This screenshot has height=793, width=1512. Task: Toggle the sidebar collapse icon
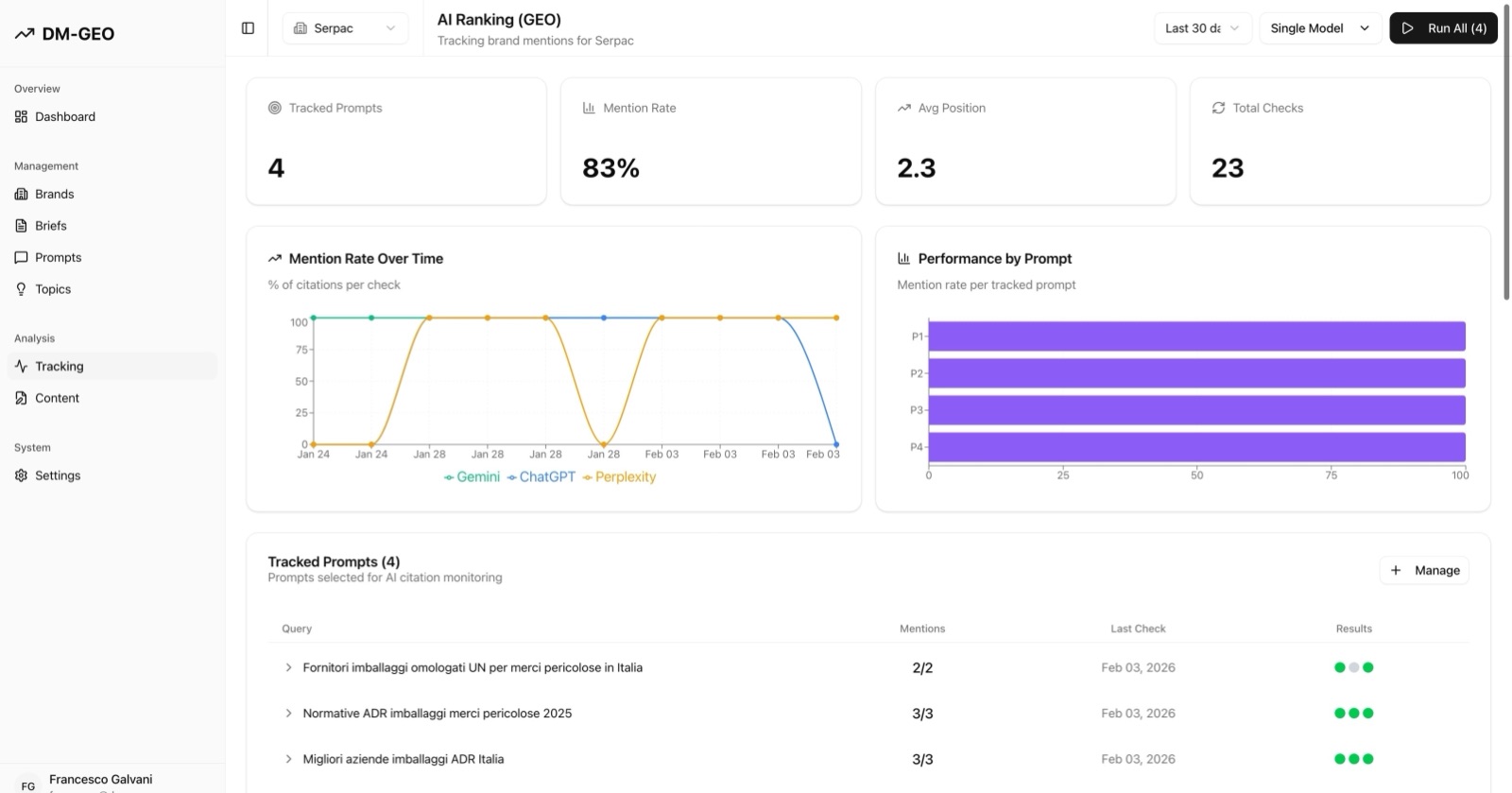click(x=248, y=28)
